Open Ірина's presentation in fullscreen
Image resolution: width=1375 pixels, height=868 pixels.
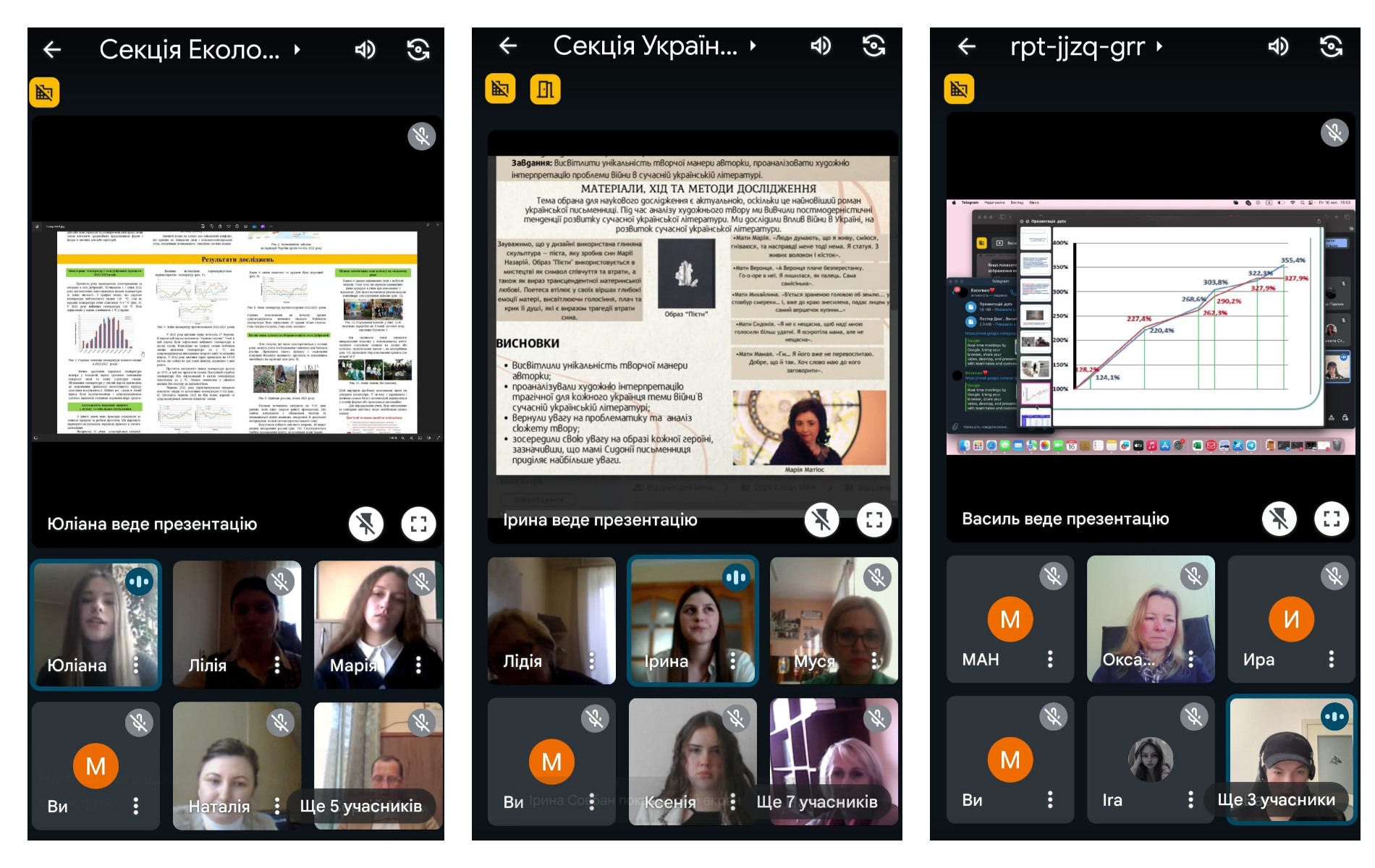tap(874, 519)
